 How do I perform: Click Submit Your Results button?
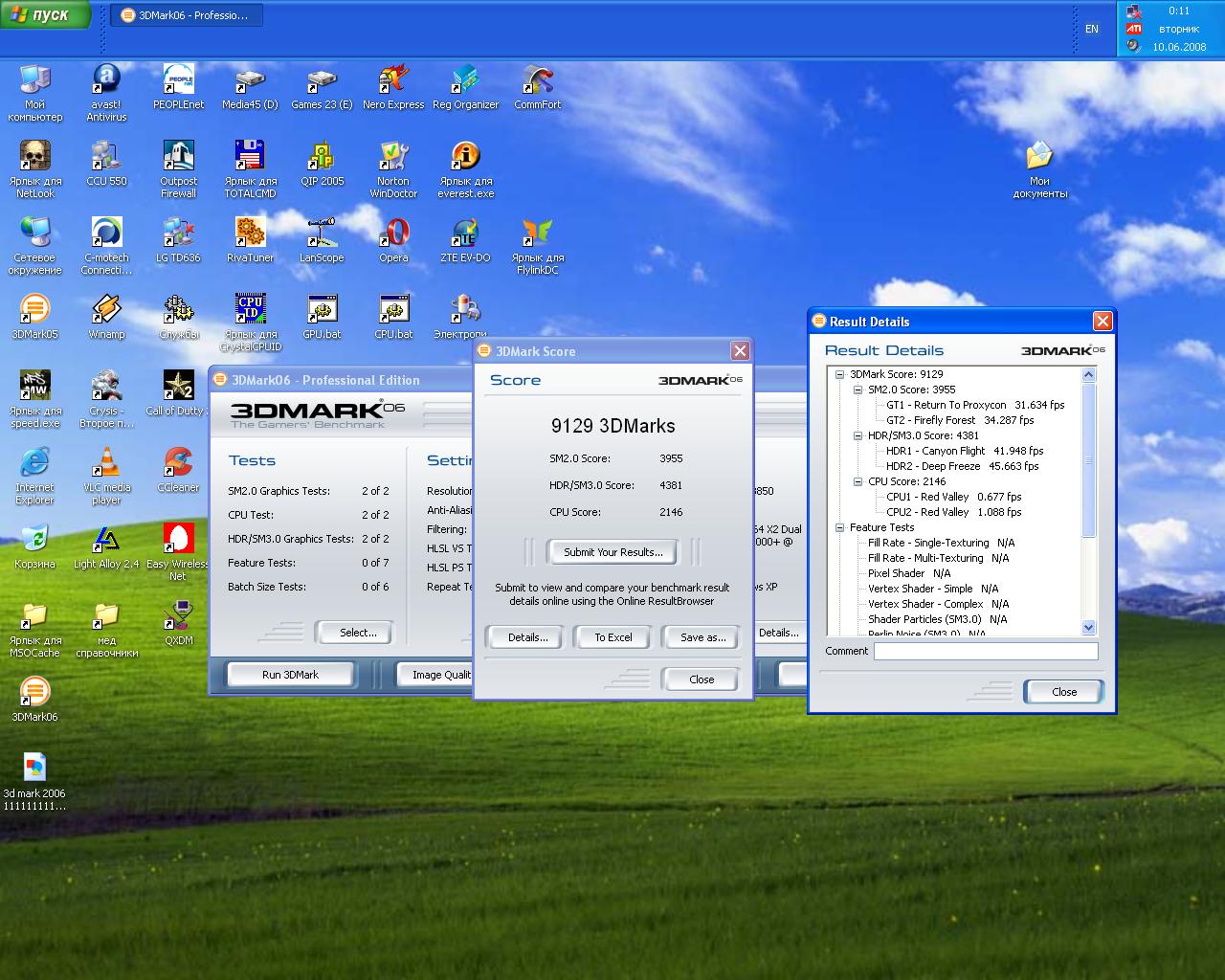(x=612, y=552)
